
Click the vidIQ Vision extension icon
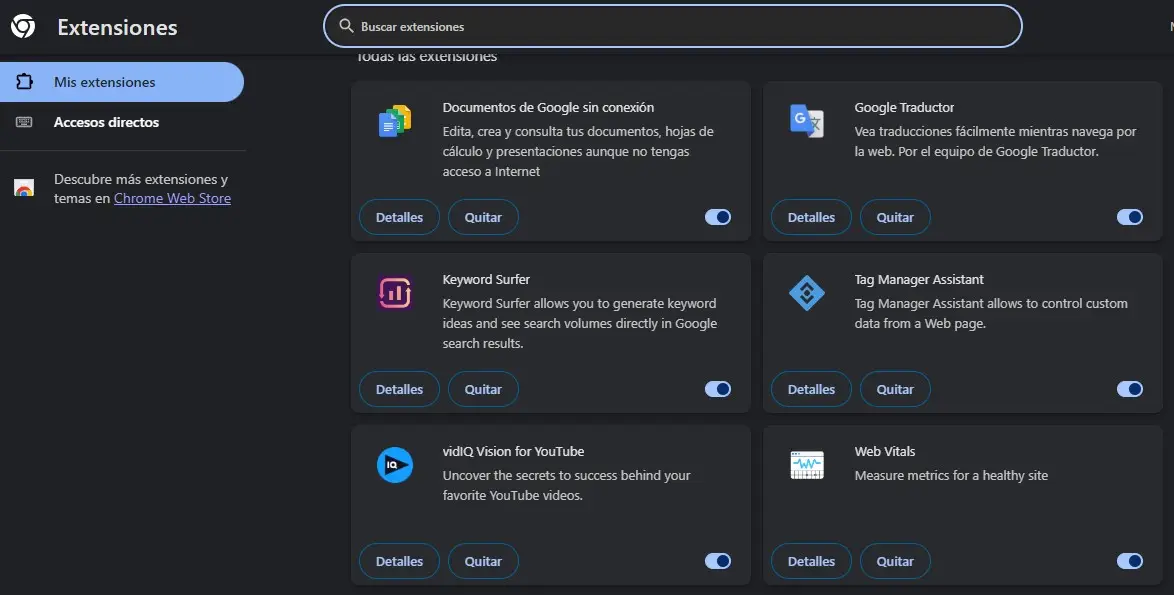point(395,466)
